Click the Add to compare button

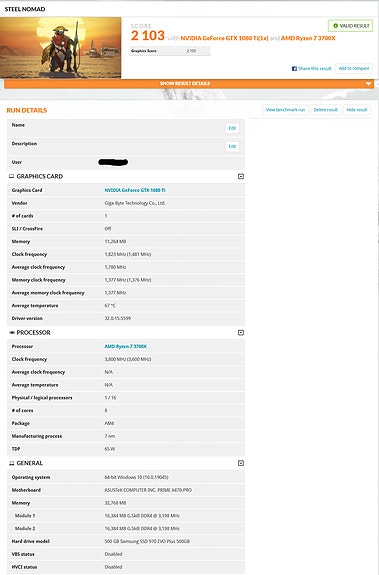point(354,69)
